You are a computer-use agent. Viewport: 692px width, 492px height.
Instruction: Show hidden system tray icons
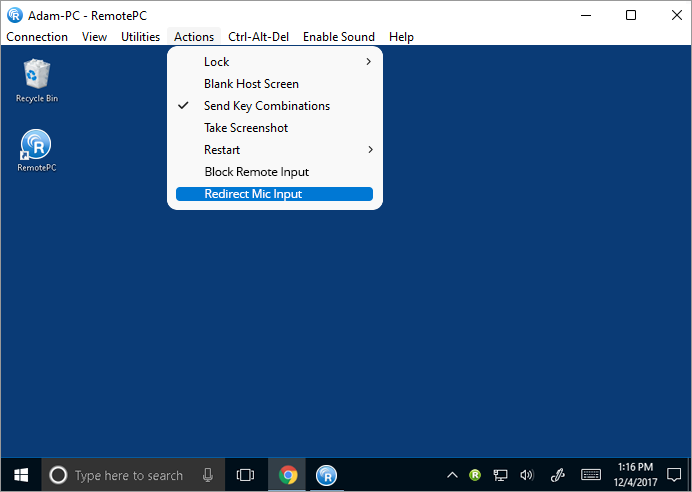coord(452,475)
